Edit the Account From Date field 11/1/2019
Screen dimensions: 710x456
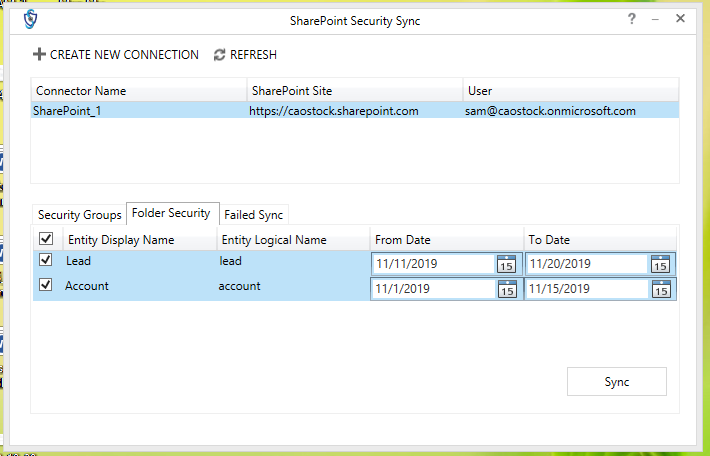(x=433, y=288)
